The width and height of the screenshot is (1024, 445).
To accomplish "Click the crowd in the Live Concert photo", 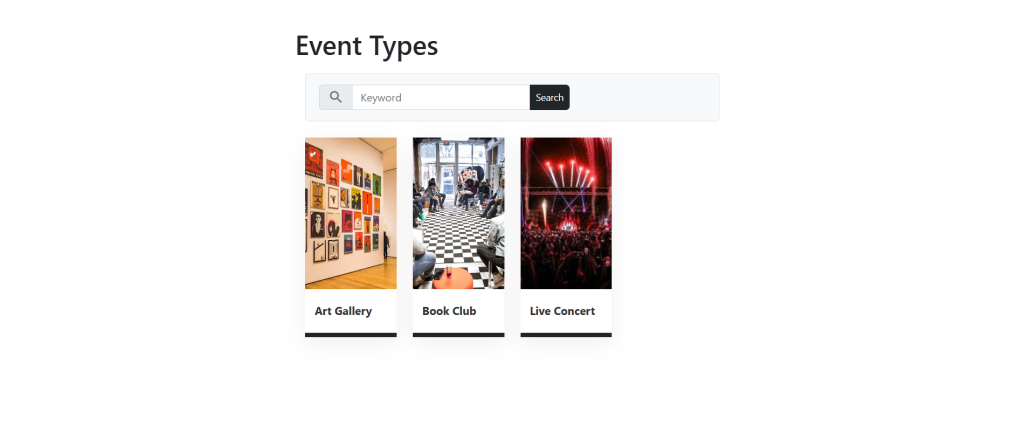I will click(x=566, y=258).
